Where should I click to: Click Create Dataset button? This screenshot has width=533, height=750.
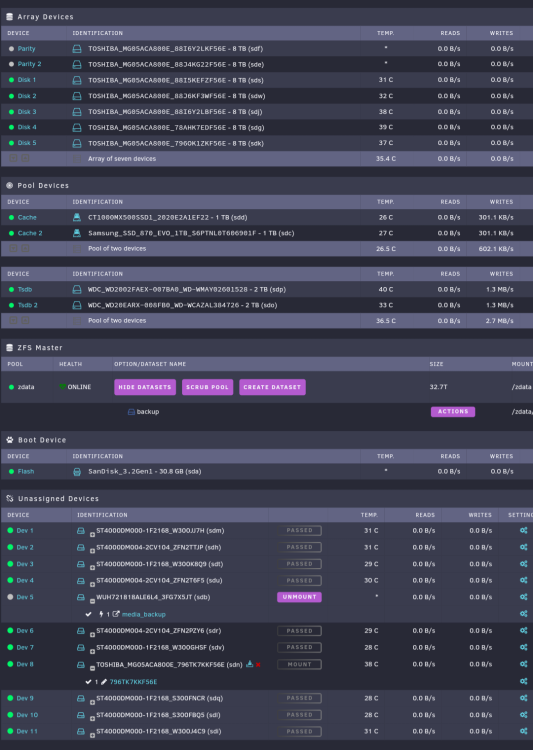click(x=272, y=387)
